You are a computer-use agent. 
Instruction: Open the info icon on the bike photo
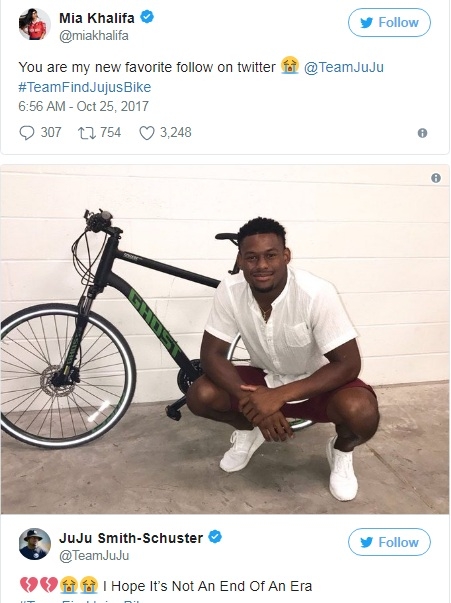[436, 178]
